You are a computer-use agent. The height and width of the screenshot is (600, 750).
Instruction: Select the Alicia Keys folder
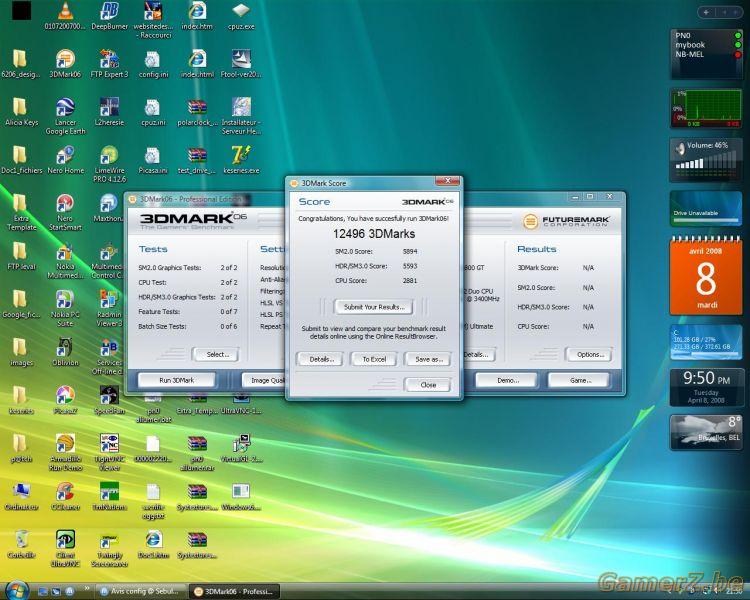click(22, 111)
